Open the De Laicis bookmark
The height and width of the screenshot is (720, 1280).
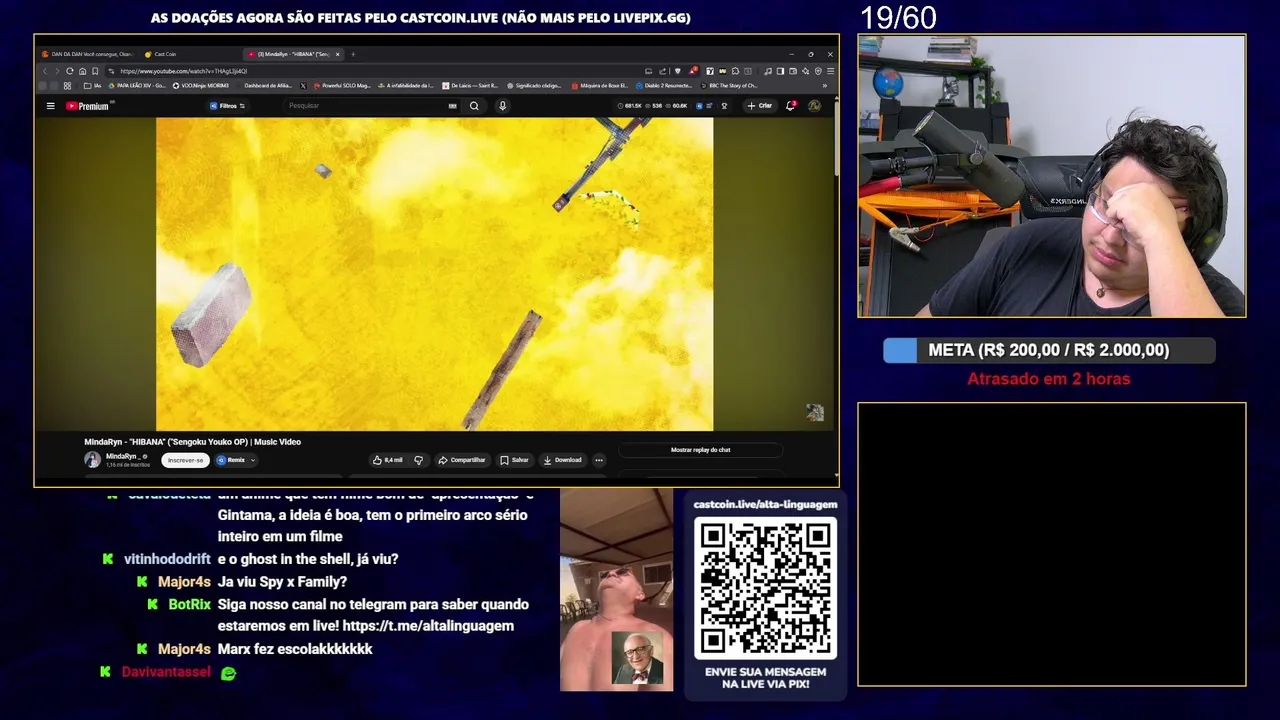pyautogui.click(x=469, y=85)
